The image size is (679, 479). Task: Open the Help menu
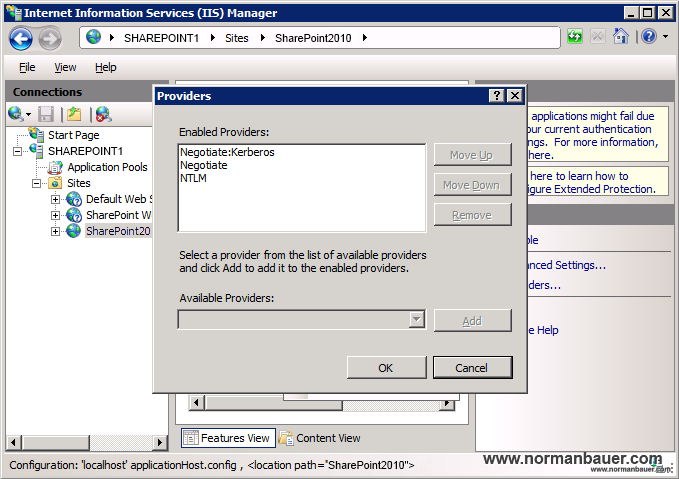pos(106,67)
